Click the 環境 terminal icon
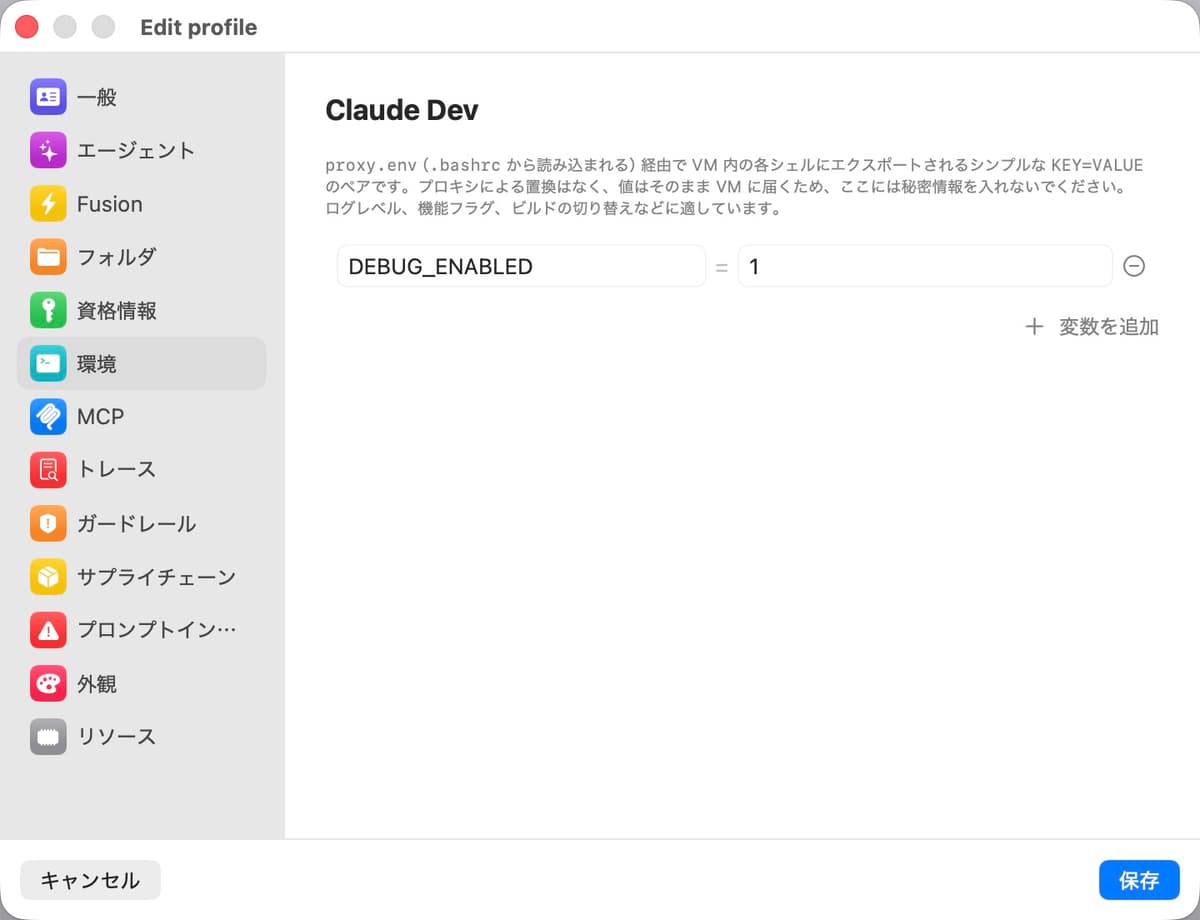Viewport: 1200px width, 920px height. coord(48,364)
